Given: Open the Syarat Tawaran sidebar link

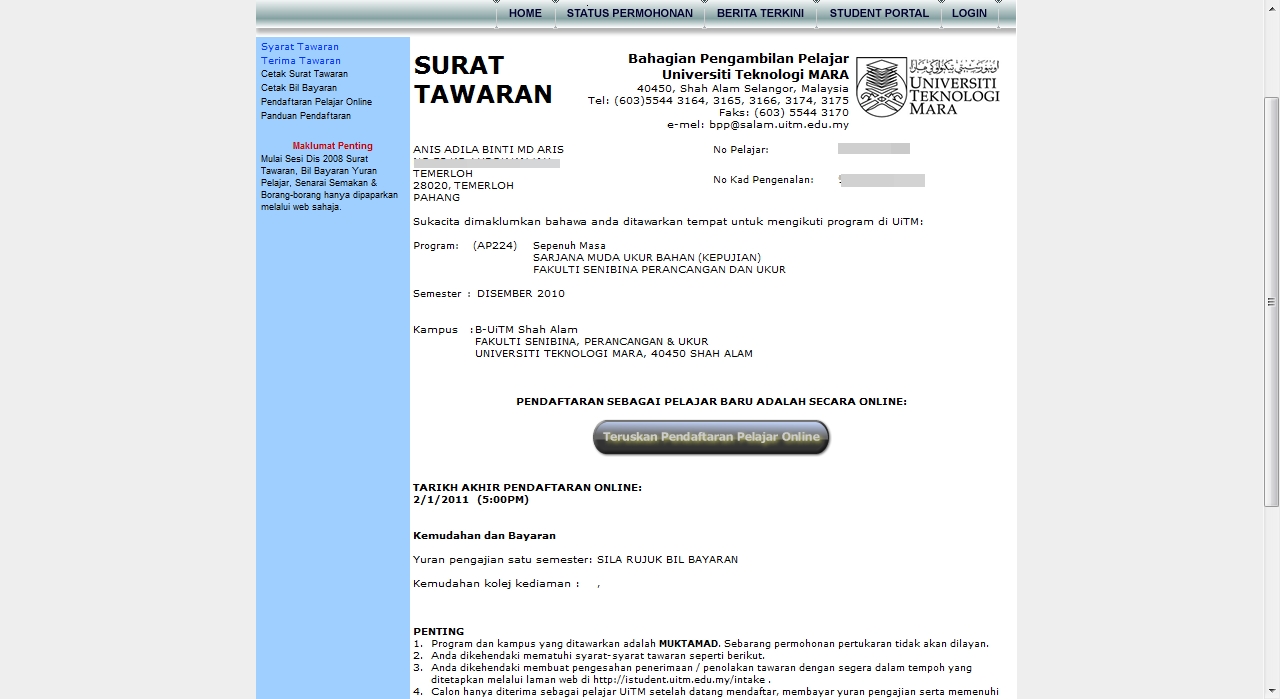Looking at the screenshot, I should click(300, 47).
